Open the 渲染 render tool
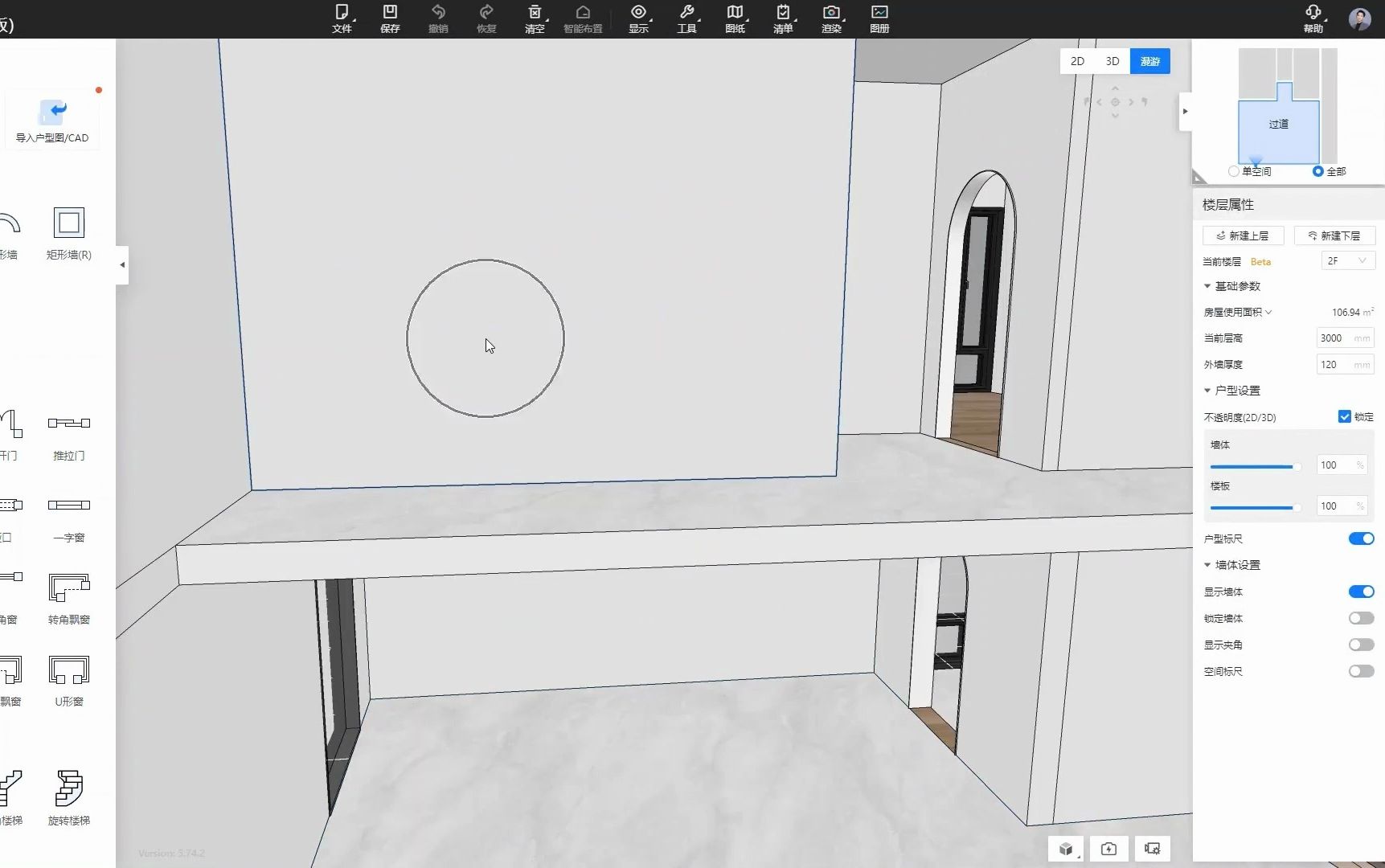 pyautogui.click(x=831, y=18)
